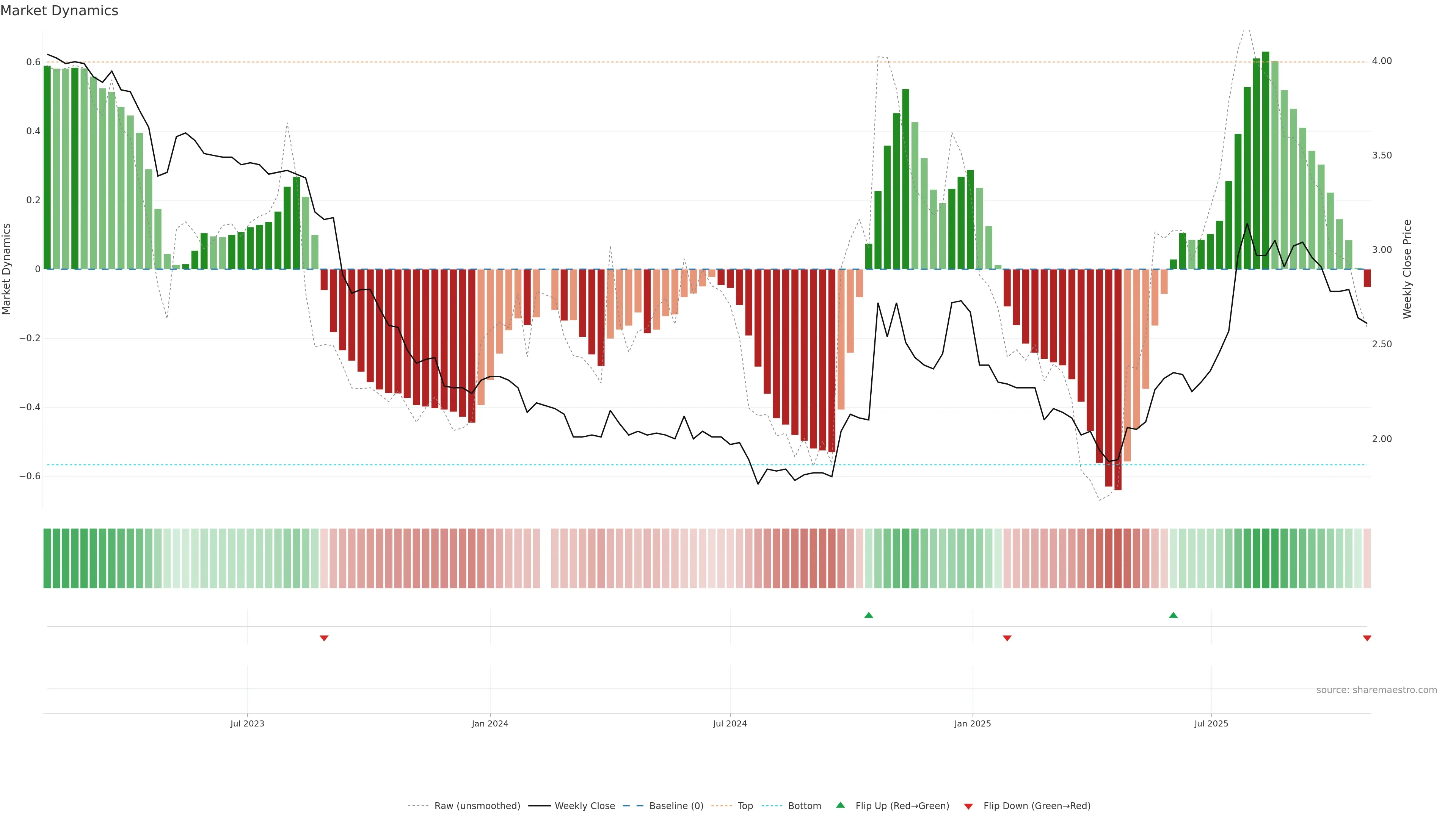Click the green triangle icon in legend Flip Up

841,805
